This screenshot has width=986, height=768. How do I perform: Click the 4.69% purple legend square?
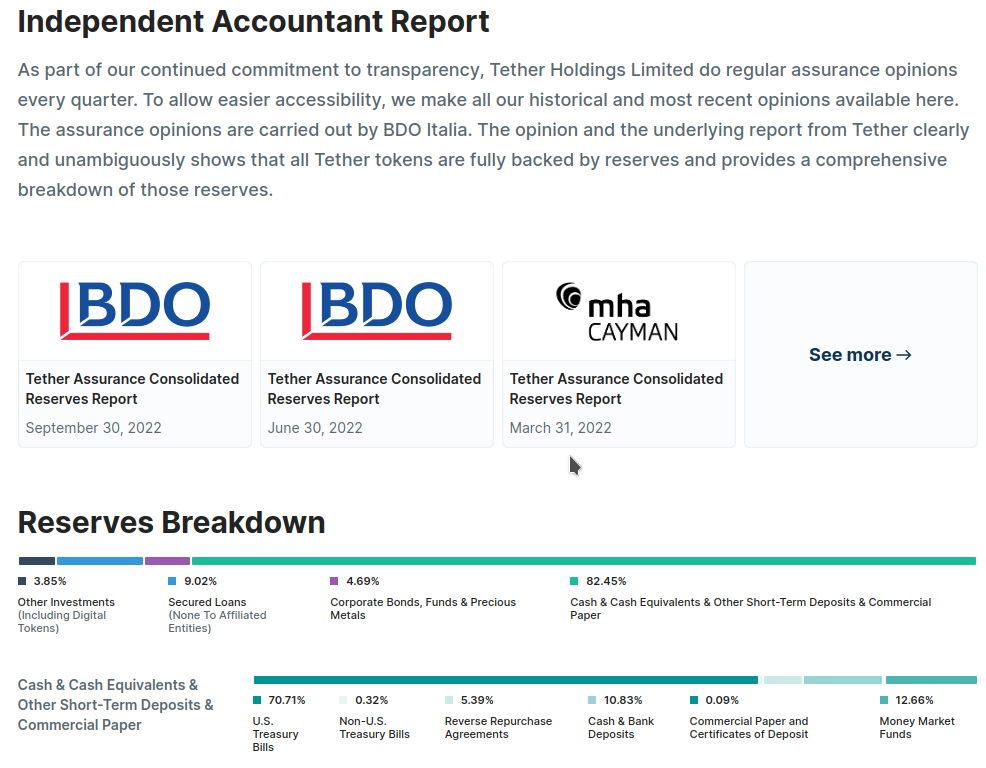pyautogui.click(x=335, y=581)
